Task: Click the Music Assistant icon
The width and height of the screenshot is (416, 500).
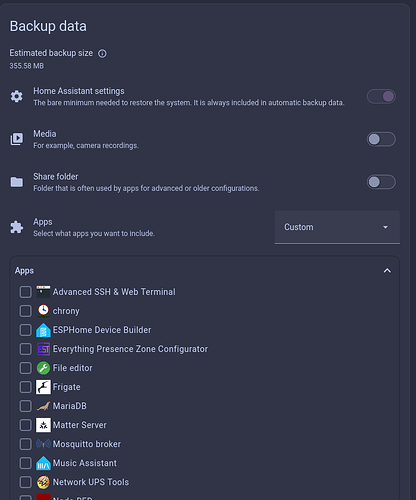Action: tap(43, 463)
